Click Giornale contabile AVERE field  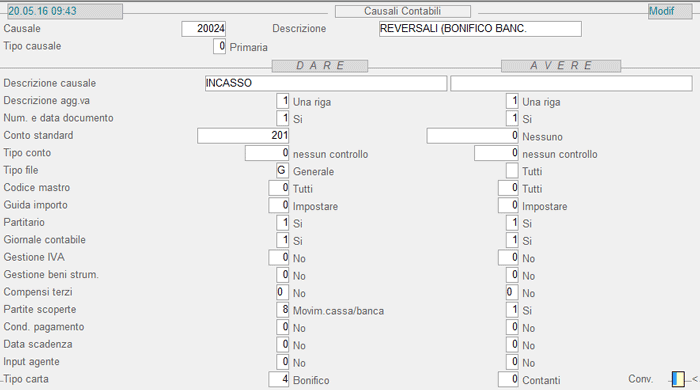(512, 240)
